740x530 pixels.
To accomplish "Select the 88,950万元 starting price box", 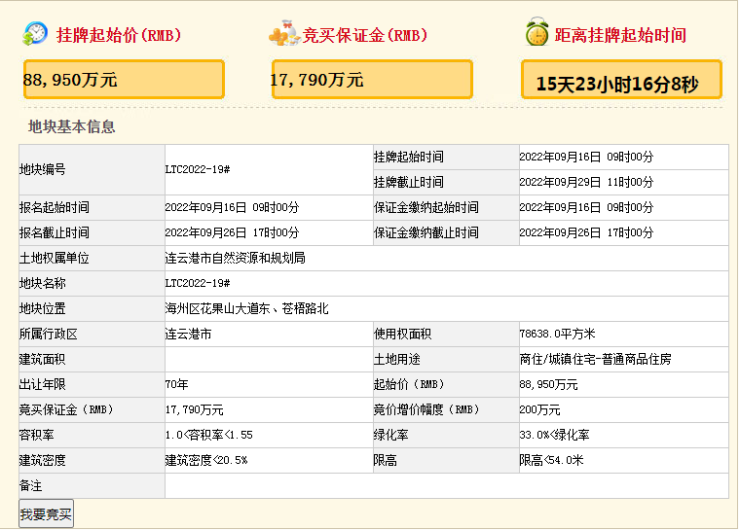I will 124,79.
